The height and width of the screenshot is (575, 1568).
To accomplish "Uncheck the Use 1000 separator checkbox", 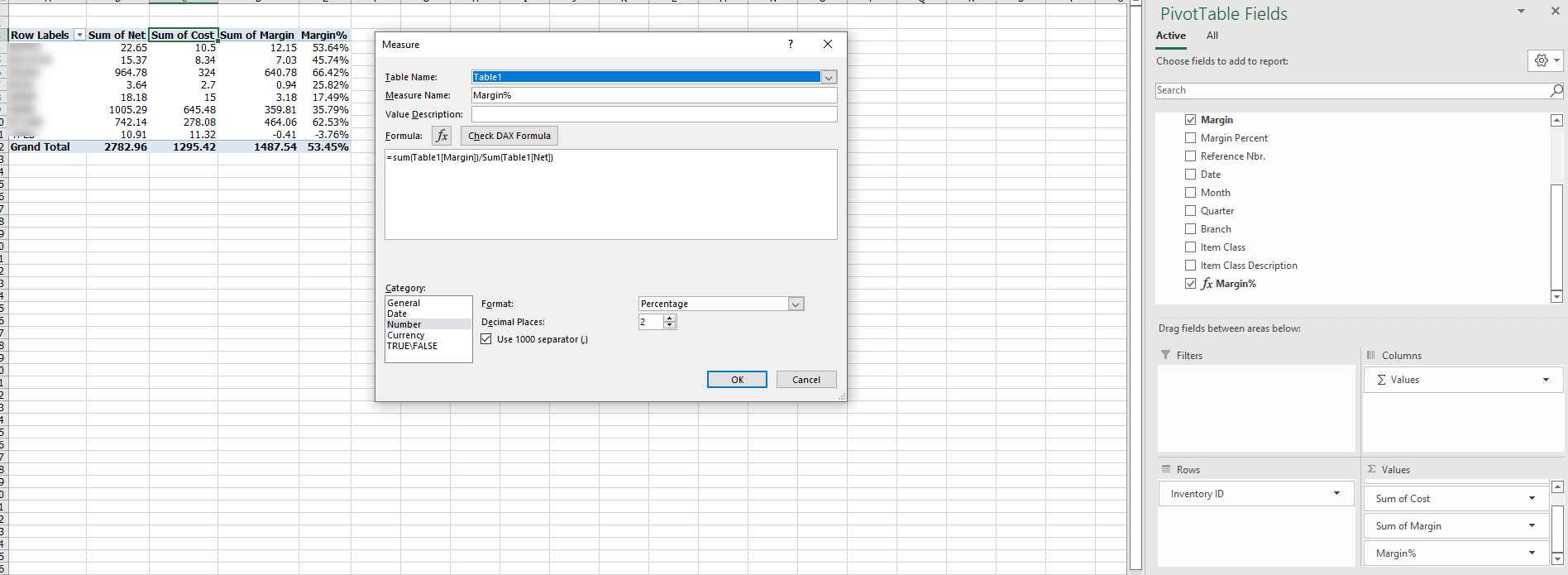I will [486, 339].
